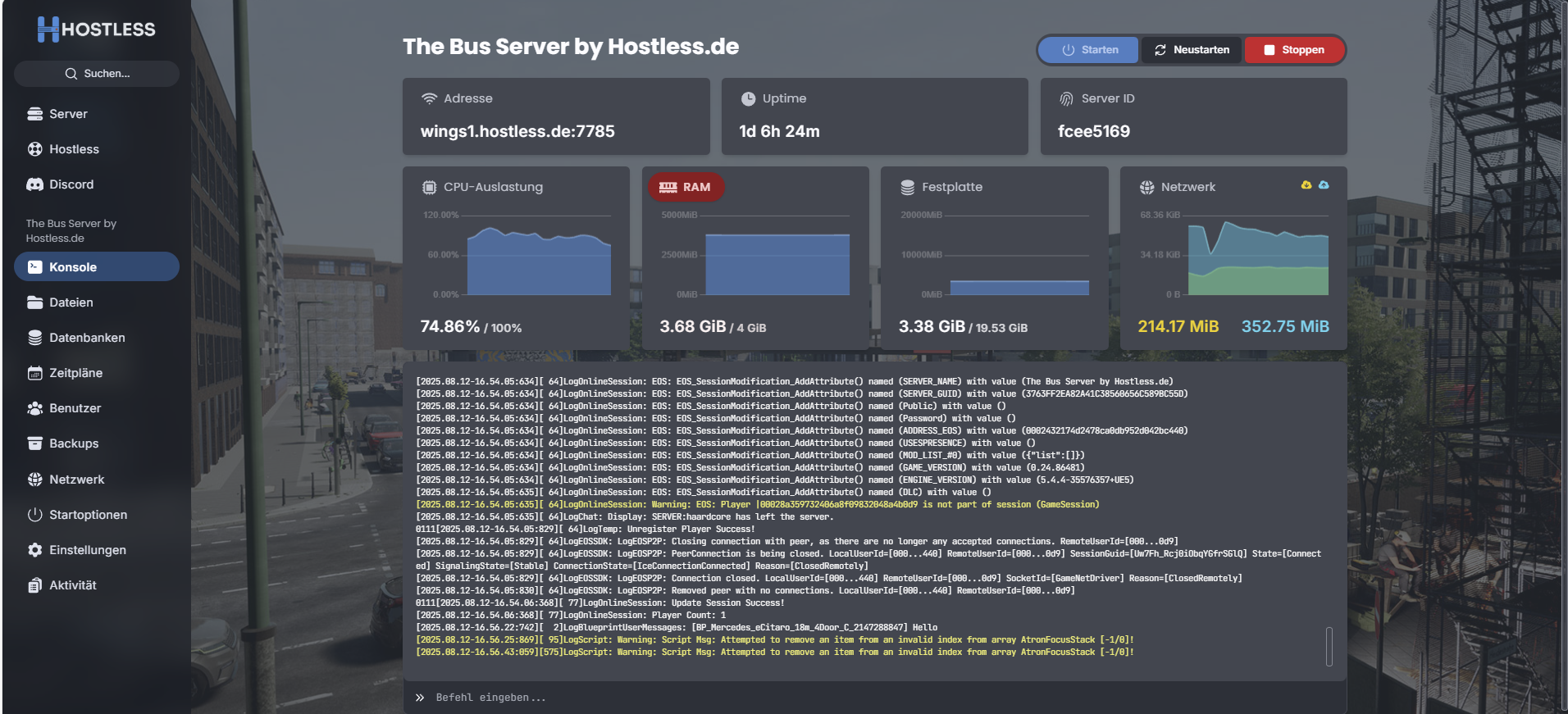Go to Datenbanken page

tap(97, 338)
